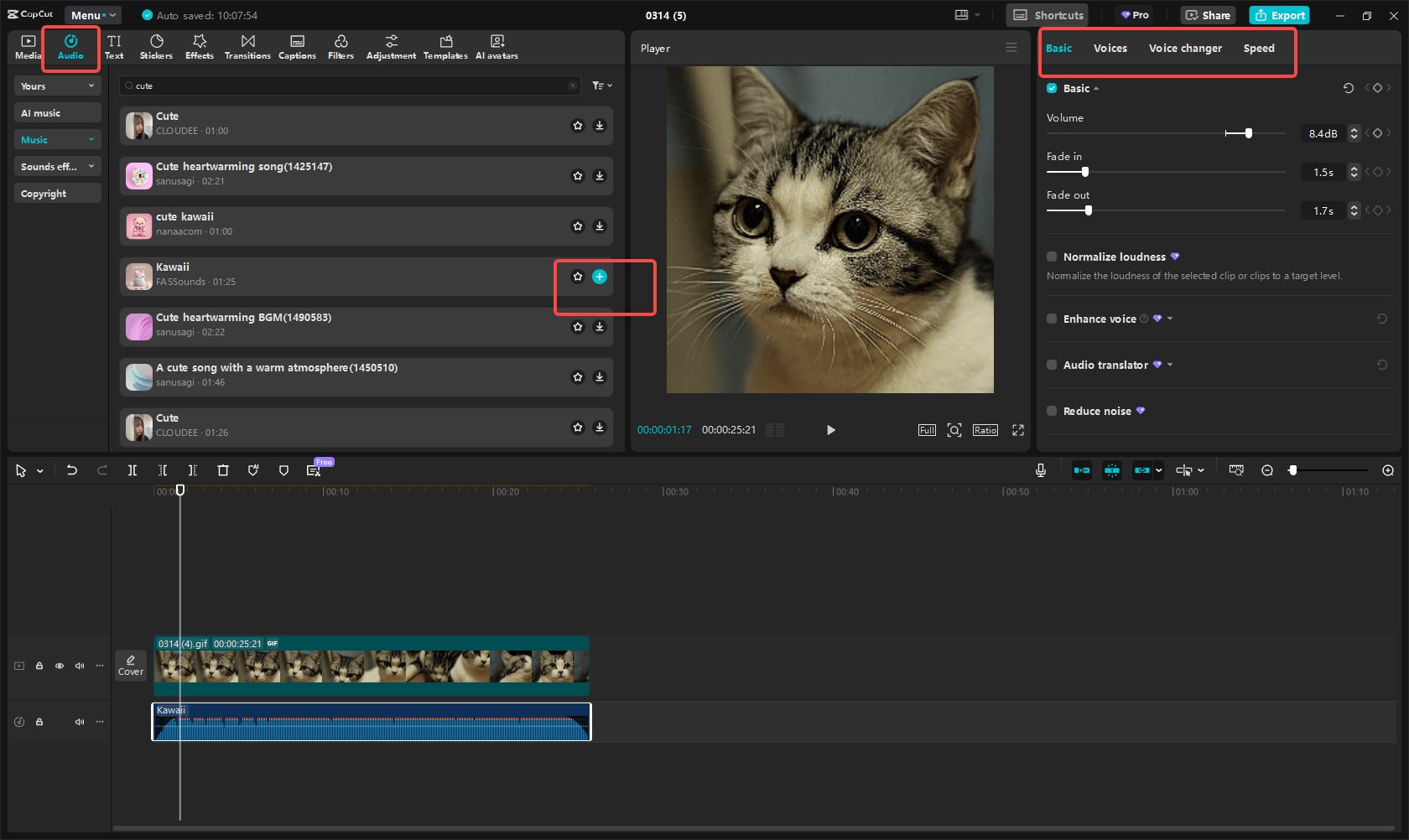
Task: Export the project
Action: tap(1279, 15)
